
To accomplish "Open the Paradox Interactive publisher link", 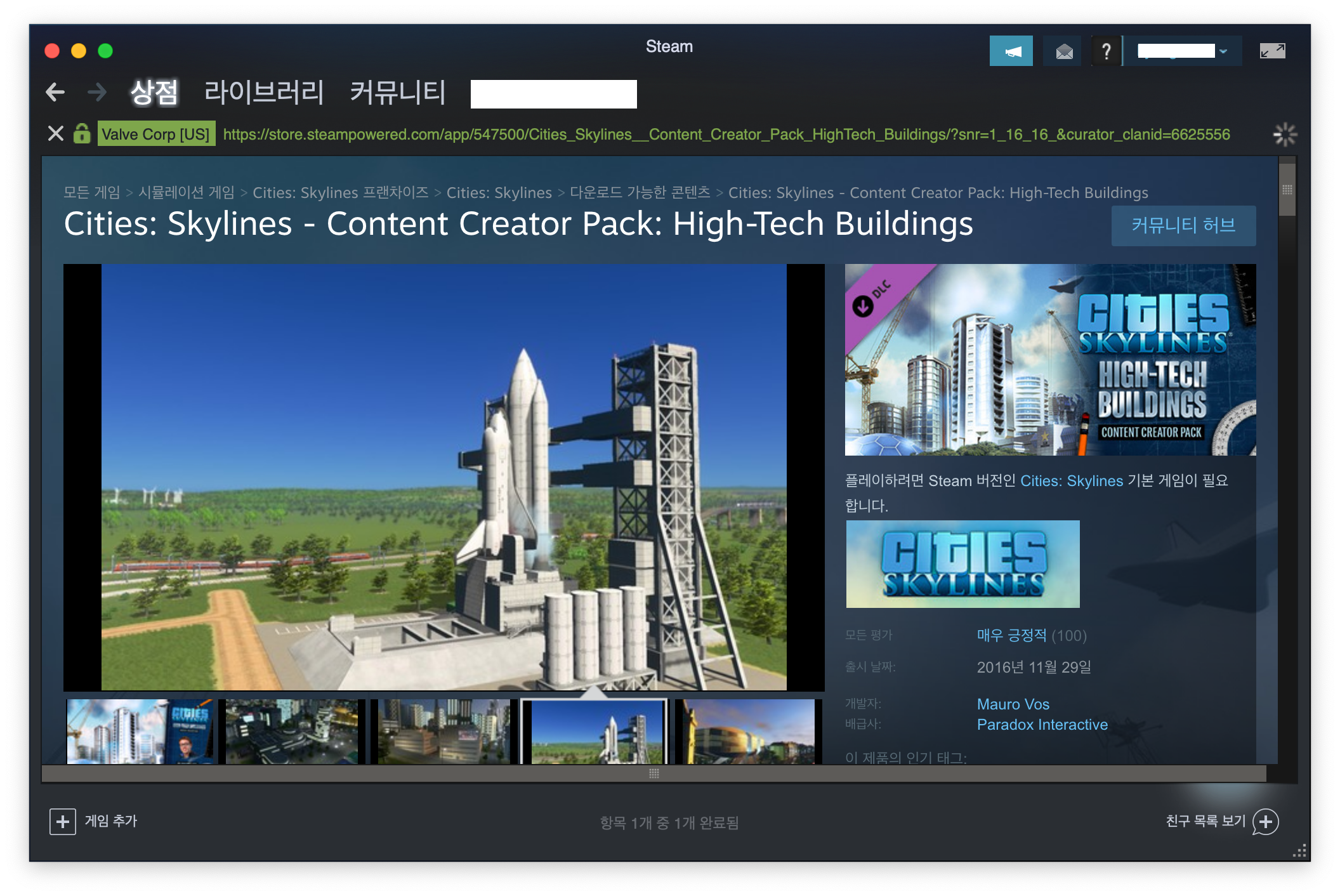I will point(1042,725).
